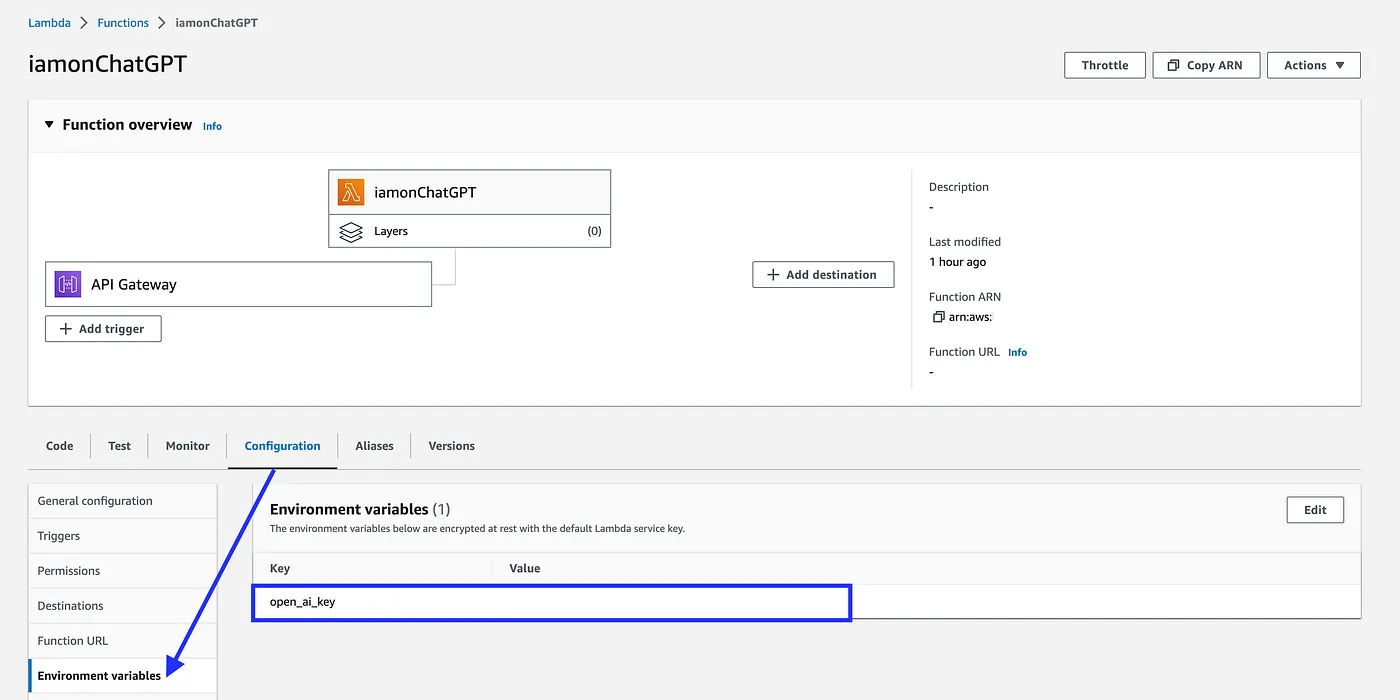Open the Info link beside Function overview
The image size is (1400, 700).
point(212,126)
